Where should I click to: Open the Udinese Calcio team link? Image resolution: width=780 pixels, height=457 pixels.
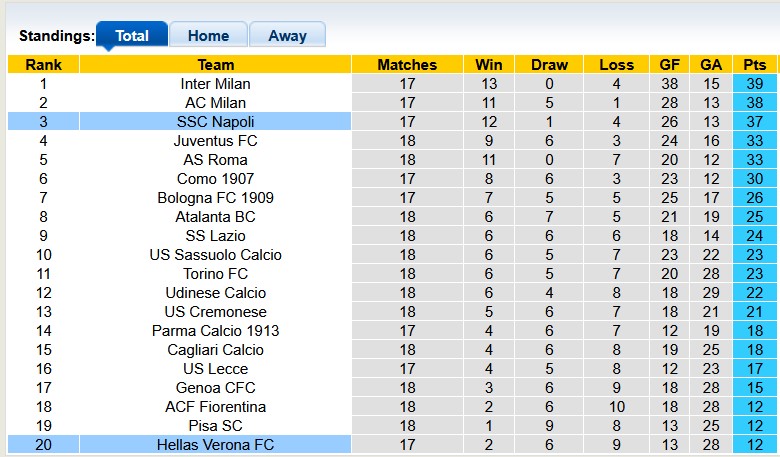tap(216, 293)
